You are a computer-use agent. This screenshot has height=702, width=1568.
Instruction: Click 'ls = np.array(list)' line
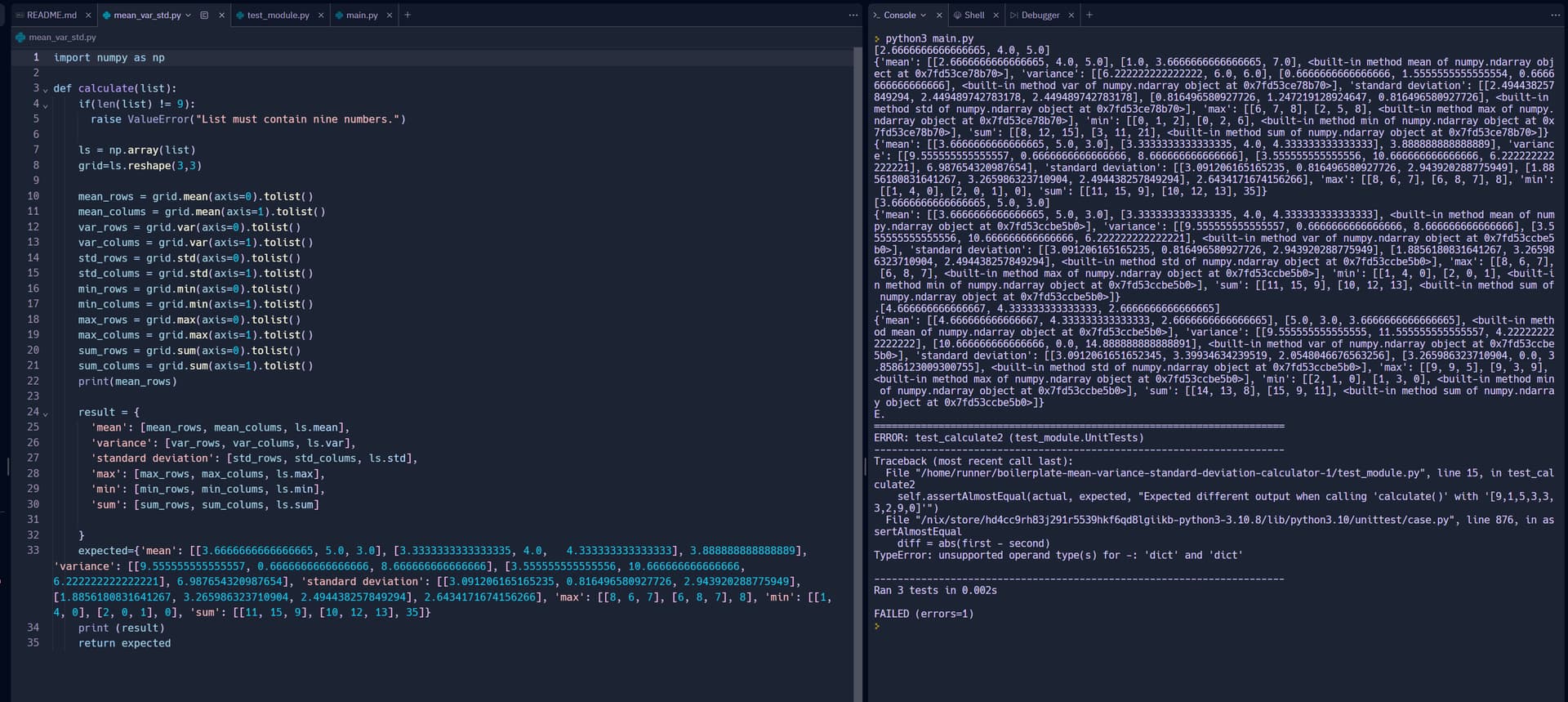(x=136, y=150)
